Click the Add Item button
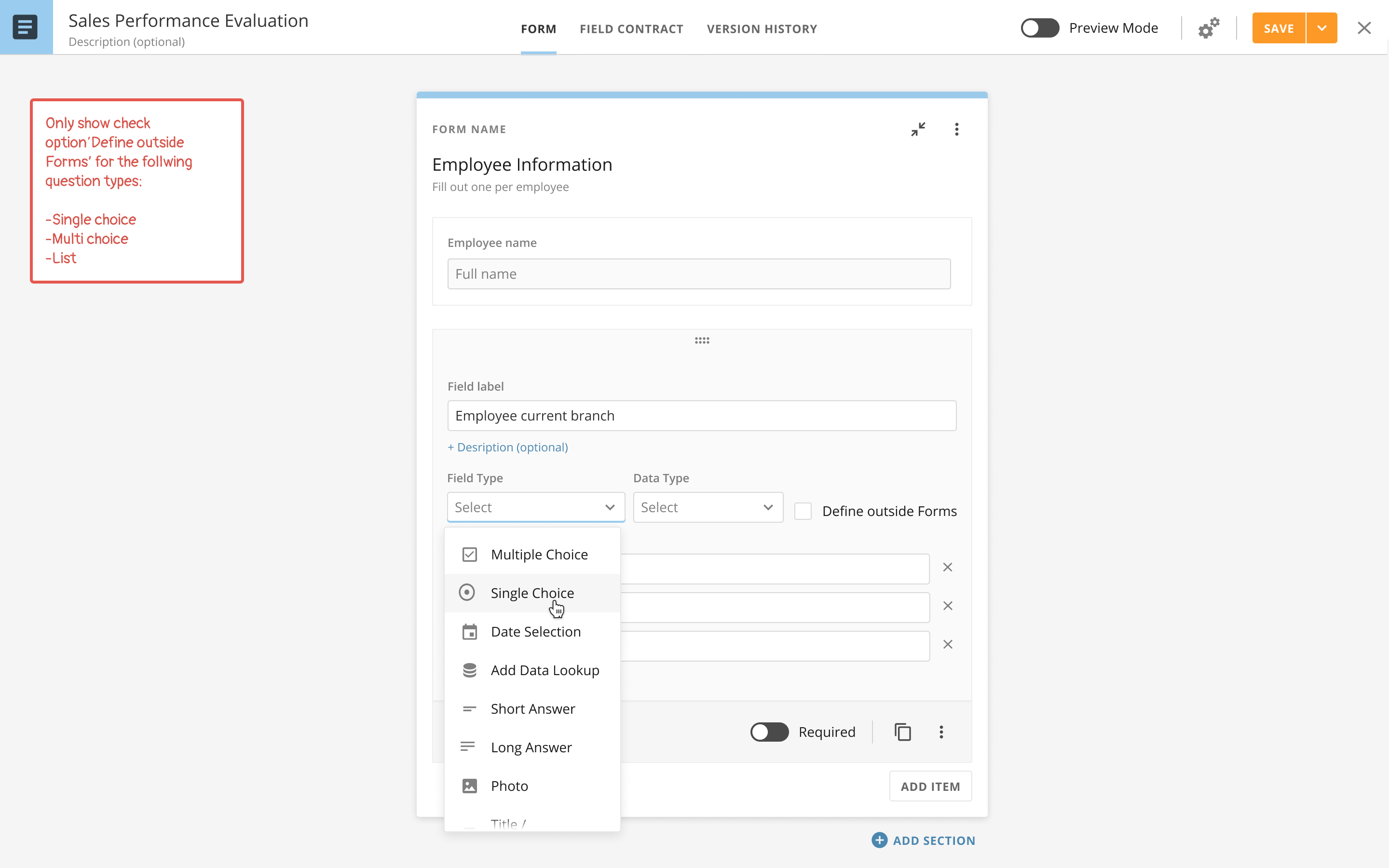1389x868 pixels. point(930,786)
